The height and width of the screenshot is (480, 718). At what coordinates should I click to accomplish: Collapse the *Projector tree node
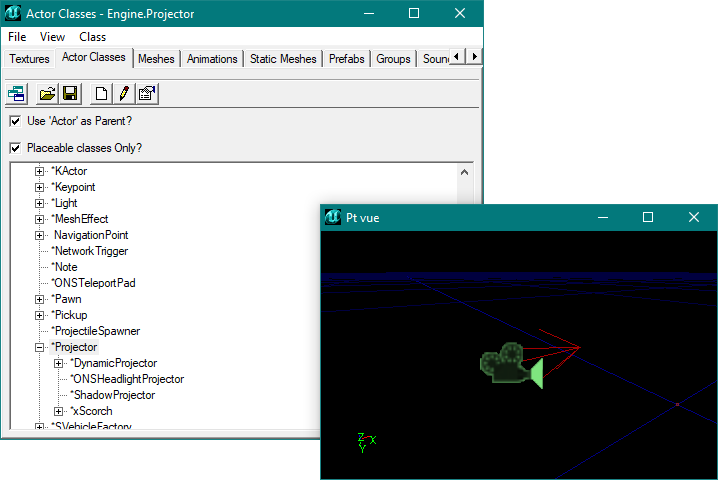39,348
